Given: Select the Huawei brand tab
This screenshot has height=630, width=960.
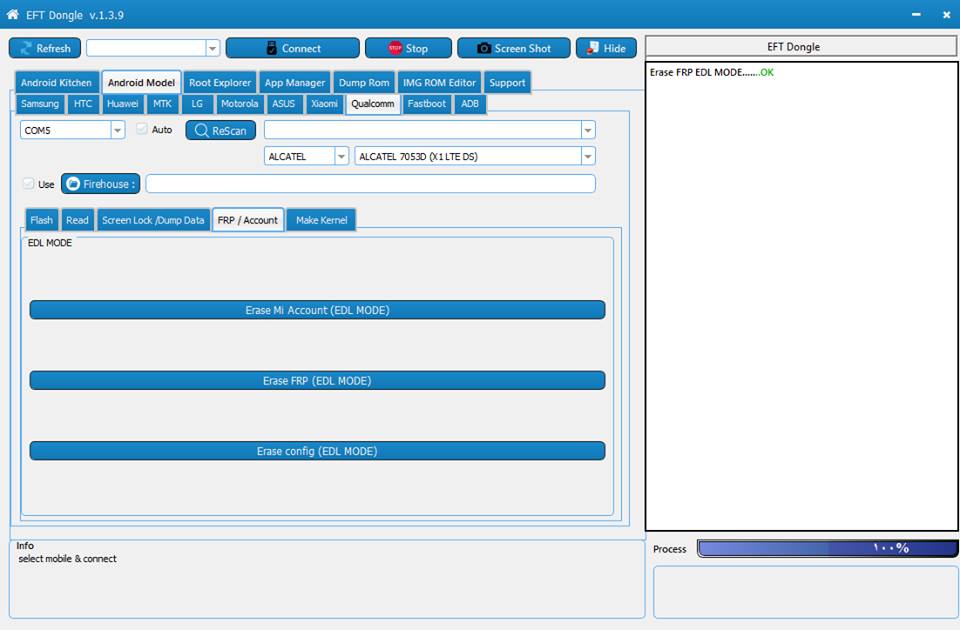Looking at the screenshot, I should [x=122, y=103].
